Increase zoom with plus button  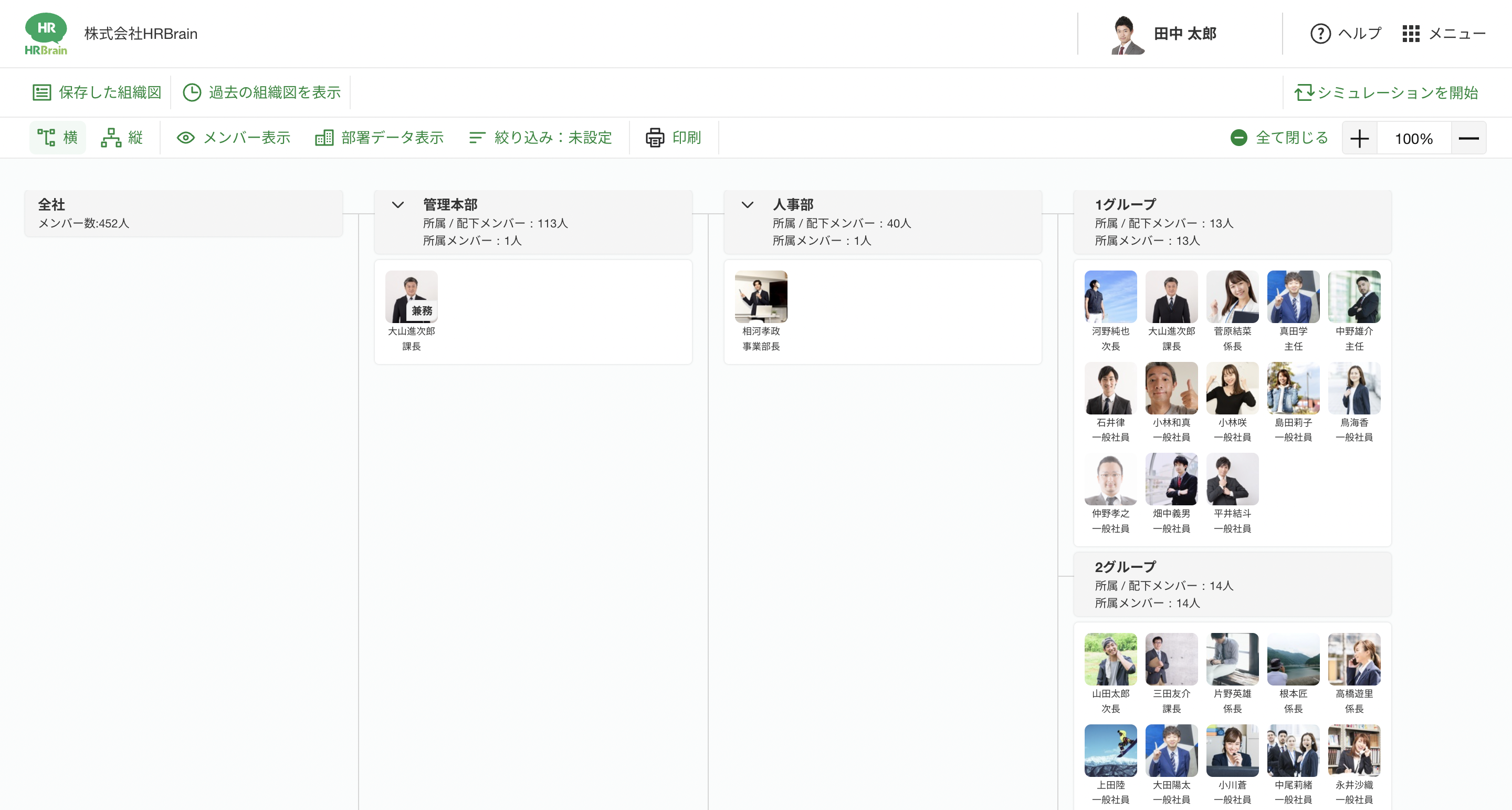1359,139
